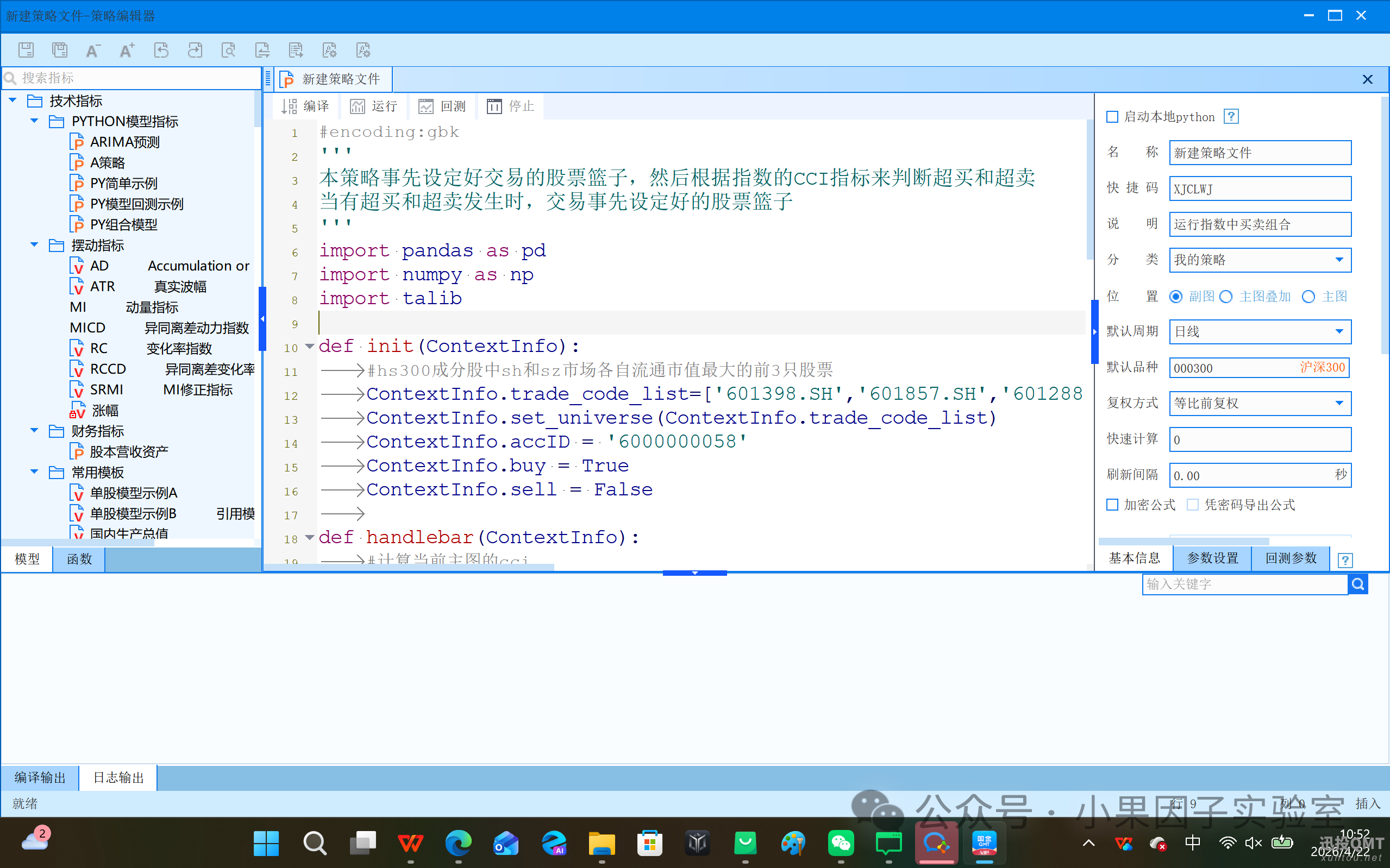Image resolution: width=1390 pixels, height=868 pixels.
Task: Open WeChat from the taskbar
Action: point(841,844)
